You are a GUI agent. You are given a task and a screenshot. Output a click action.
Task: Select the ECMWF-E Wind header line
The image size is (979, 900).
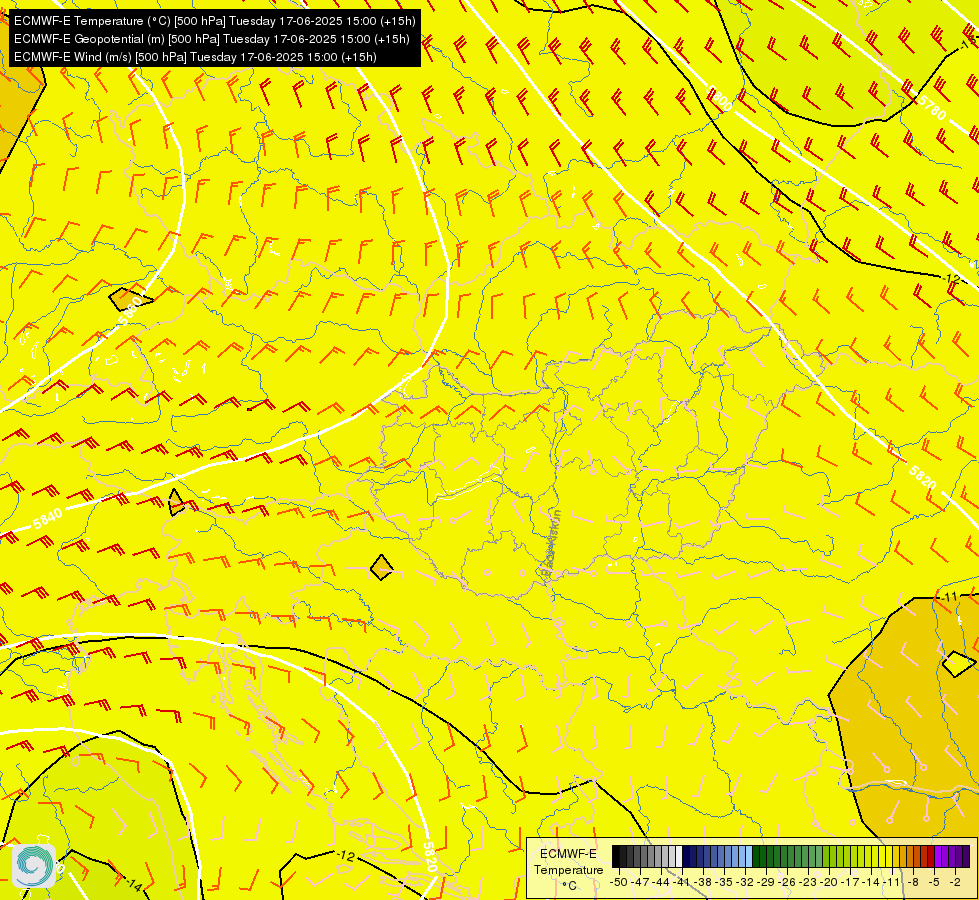(x=195, y=57)
